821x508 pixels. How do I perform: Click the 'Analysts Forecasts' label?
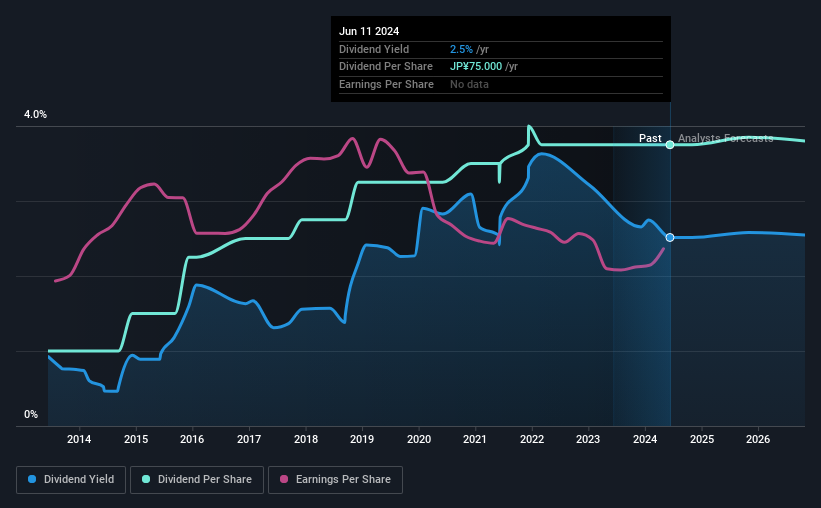pyautogui.click(x=725, y=138)
